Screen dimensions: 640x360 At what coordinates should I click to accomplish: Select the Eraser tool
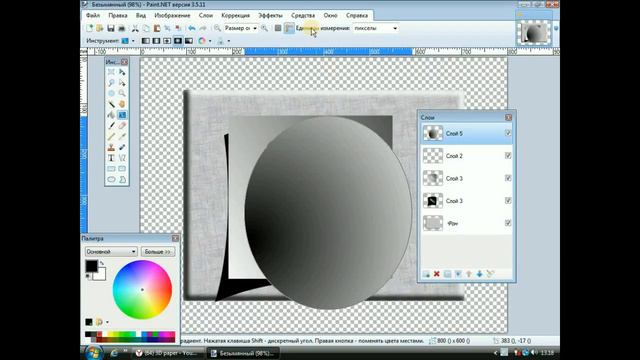coord(122,126)
